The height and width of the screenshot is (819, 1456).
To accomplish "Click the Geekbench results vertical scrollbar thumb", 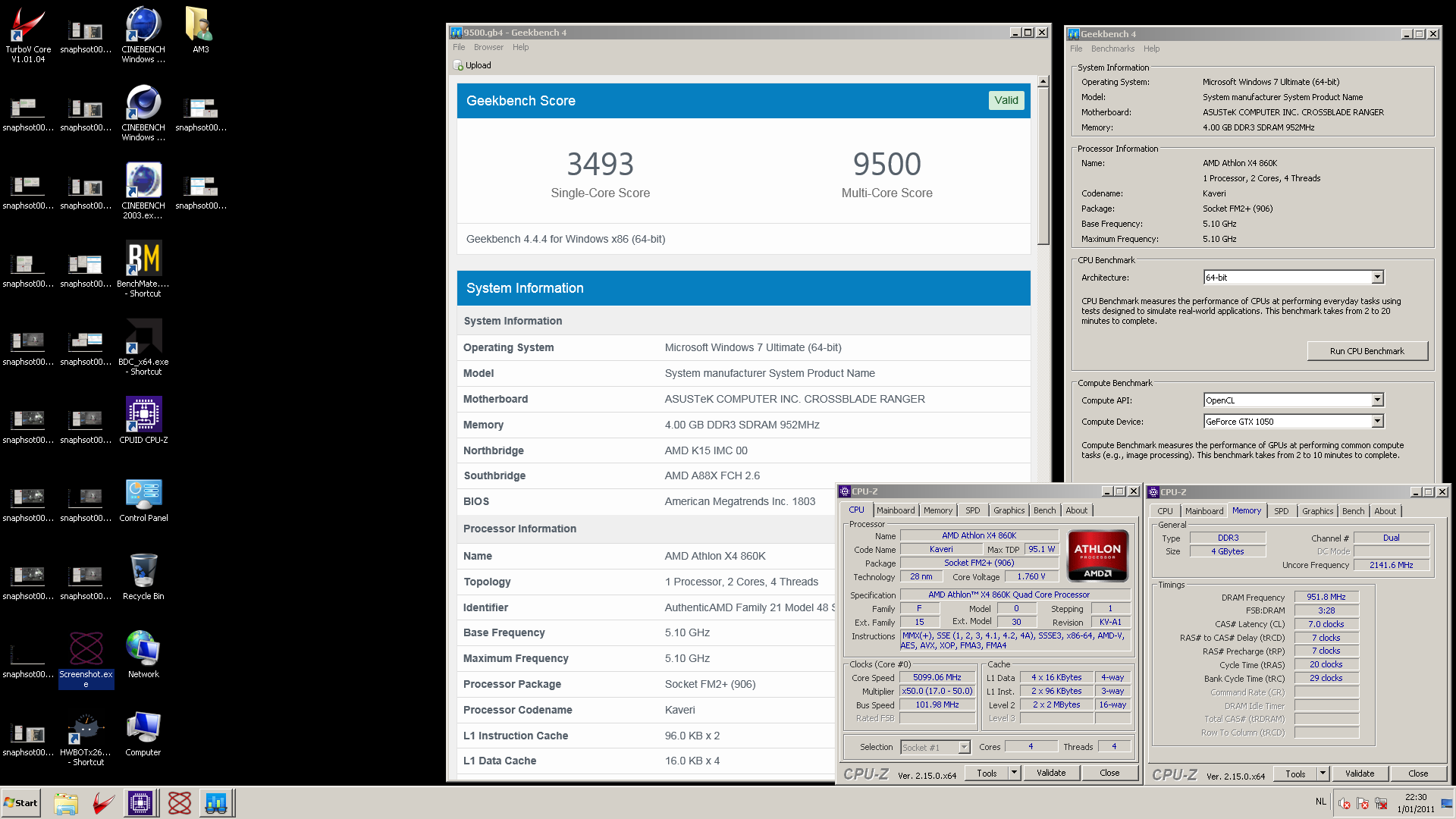I will coord(1043,165).
